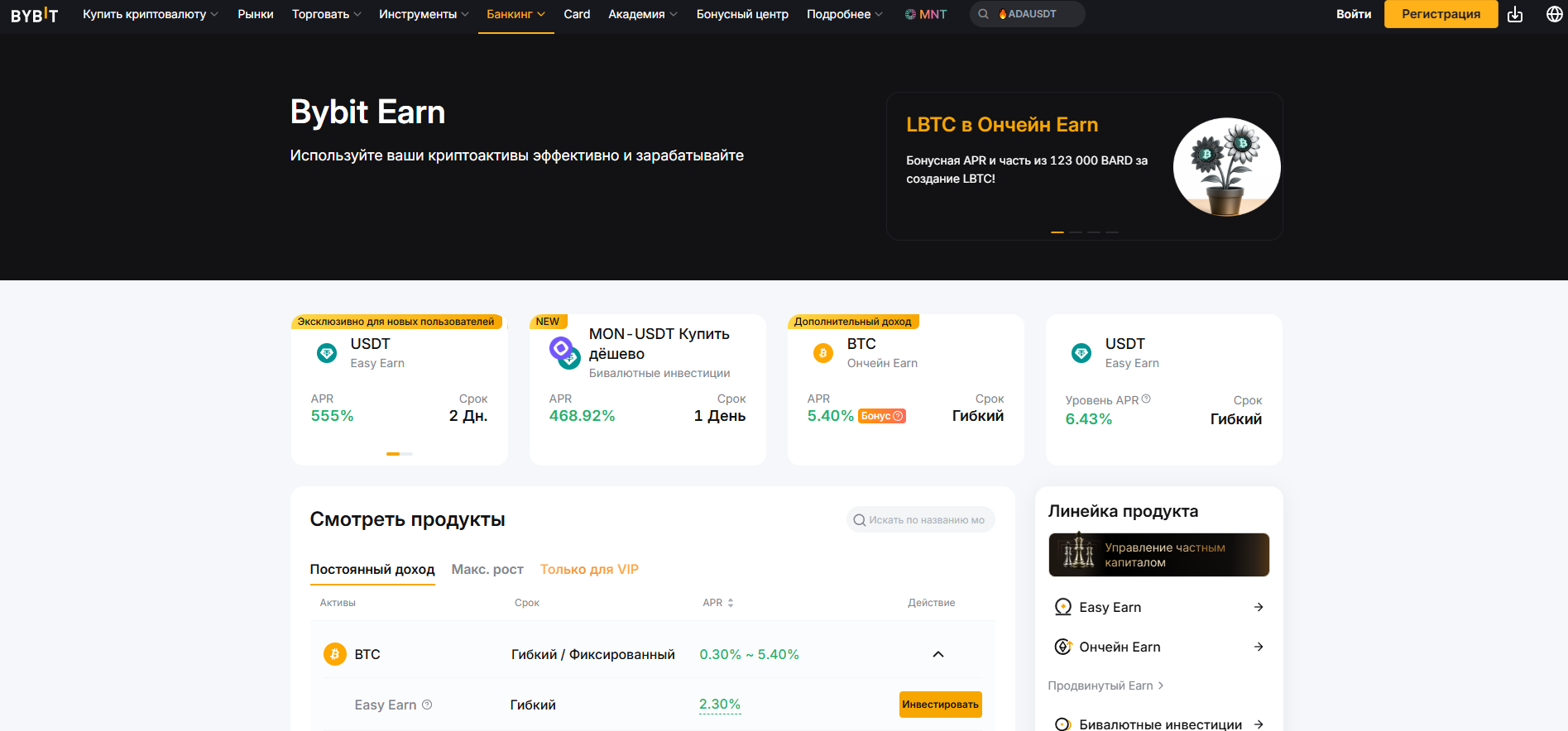Screen dimensions: 1568x731
Task: Click the Бивалютные инвестиции icon in sidebar
Action: click(x=1063, y=724)
